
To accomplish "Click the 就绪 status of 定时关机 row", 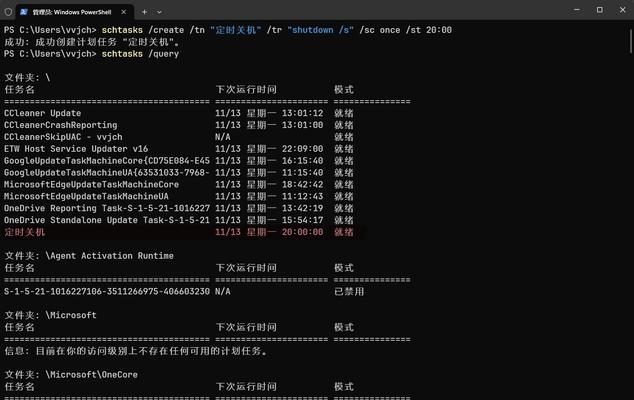I will click(x=344, y=232).
